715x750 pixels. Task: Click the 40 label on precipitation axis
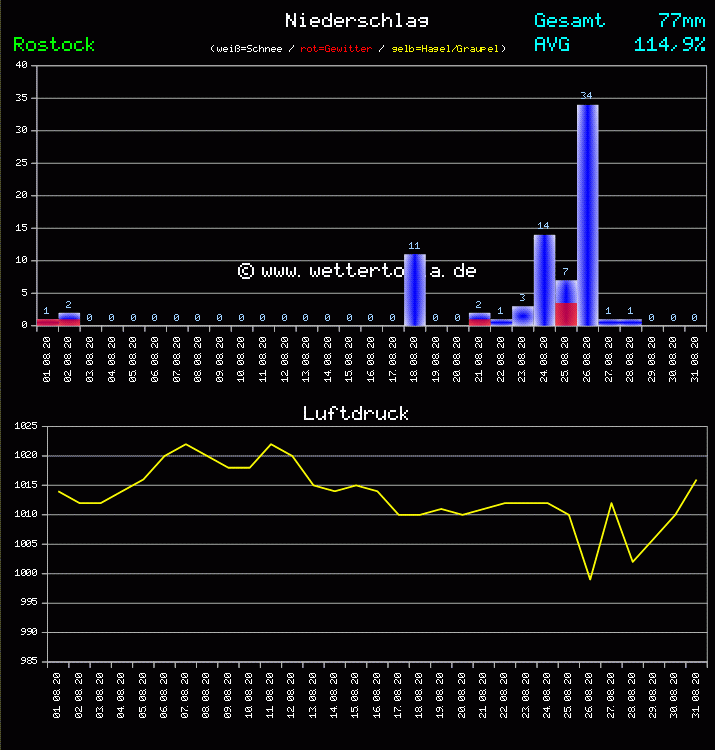pyautogui.click(x=21, y=66)
